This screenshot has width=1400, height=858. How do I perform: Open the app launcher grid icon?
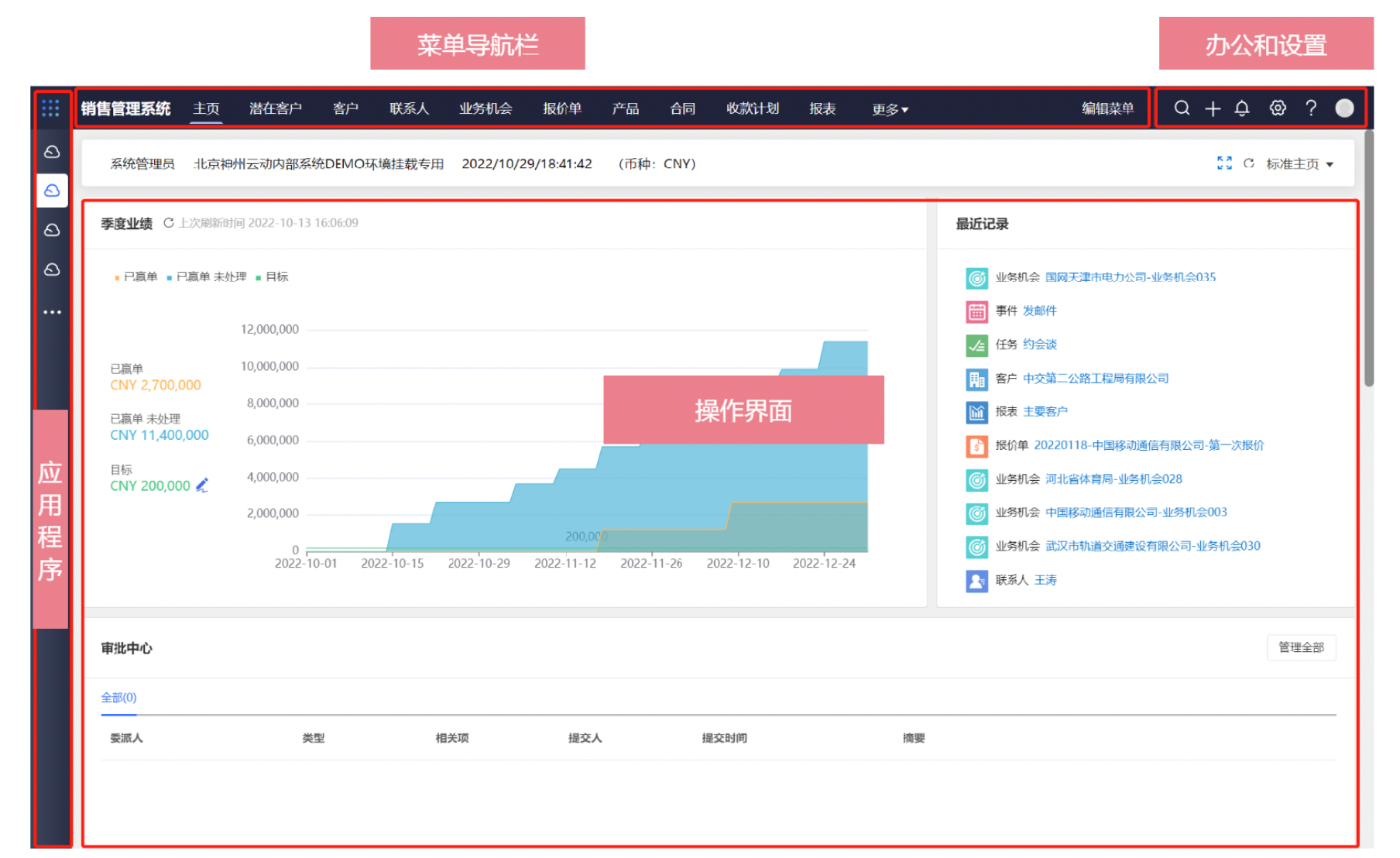[x=50, y=108]
